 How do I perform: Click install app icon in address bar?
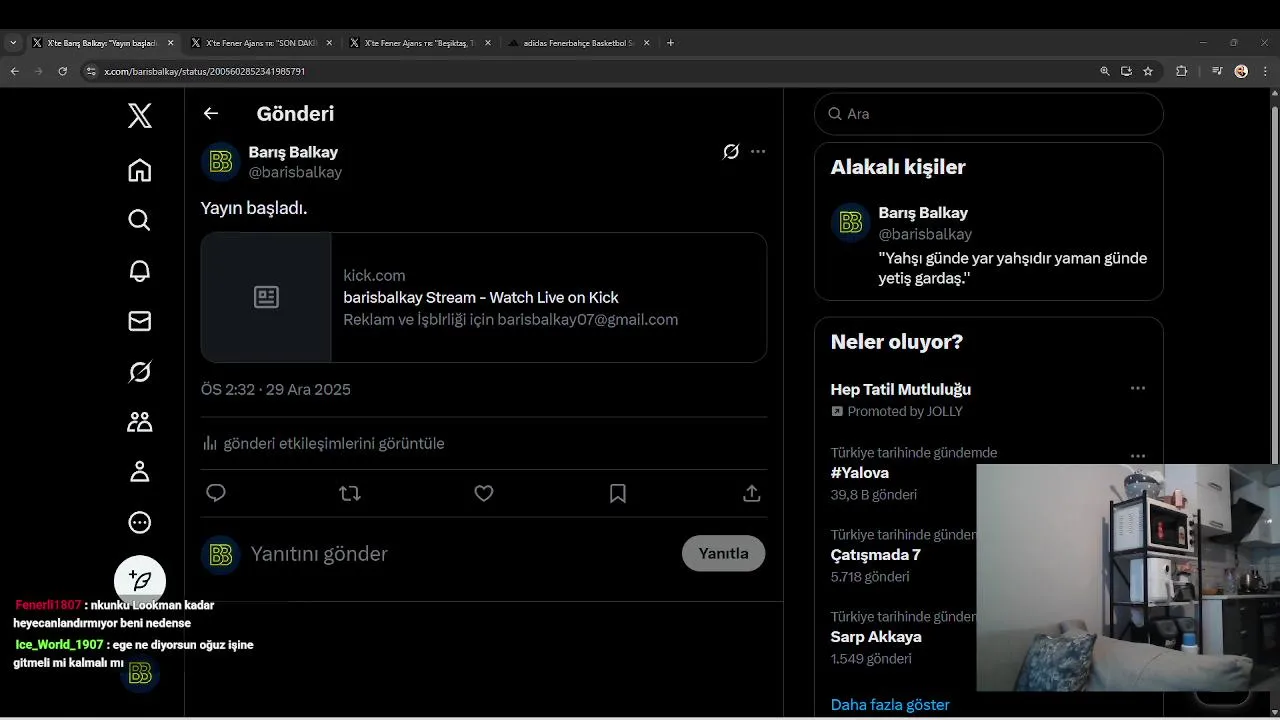[1126, 71]
